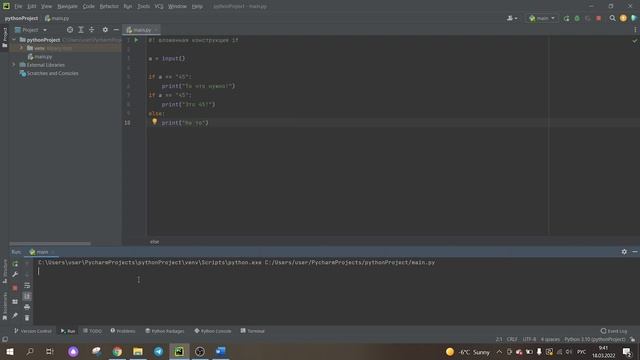Open the Event Log
Image resolution: width=640 pixels, height=360 pixels.
pos(614,331)
